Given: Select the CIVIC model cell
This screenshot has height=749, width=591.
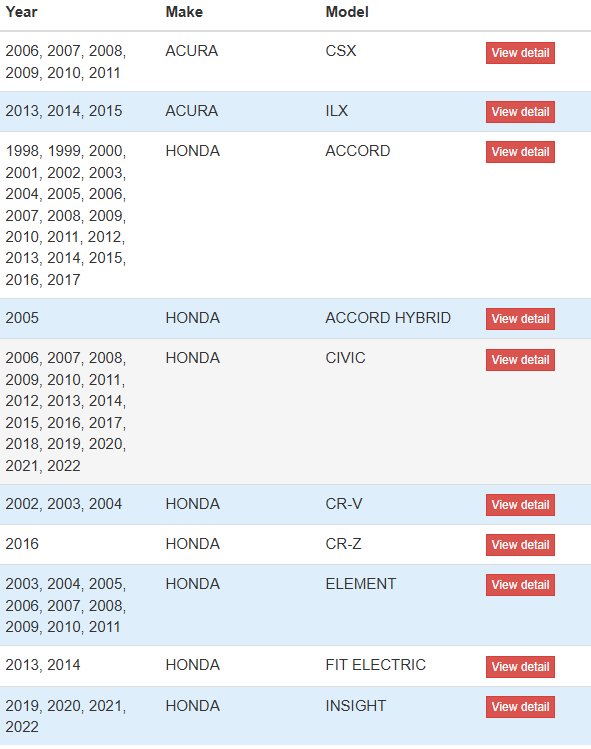Looking at the screenshot, I should click(x=345, y=358).
